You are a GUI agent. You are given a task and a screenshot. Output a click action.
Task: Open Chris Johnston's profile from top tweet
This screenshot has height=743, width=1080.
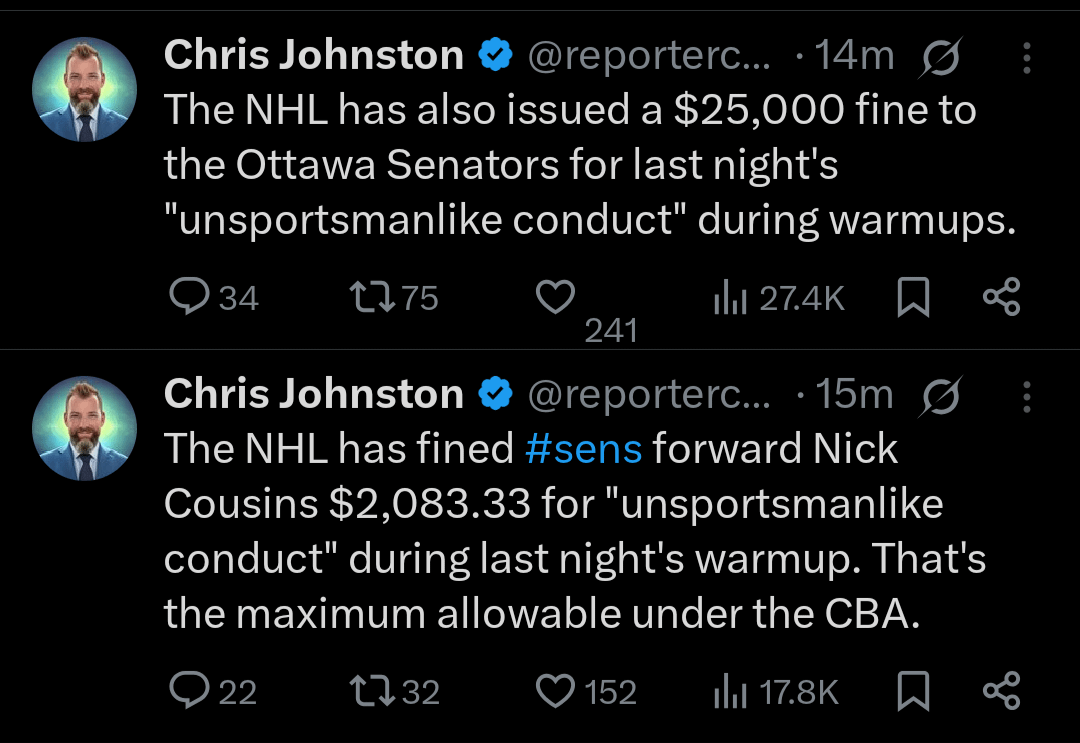(x=314, y=55)
